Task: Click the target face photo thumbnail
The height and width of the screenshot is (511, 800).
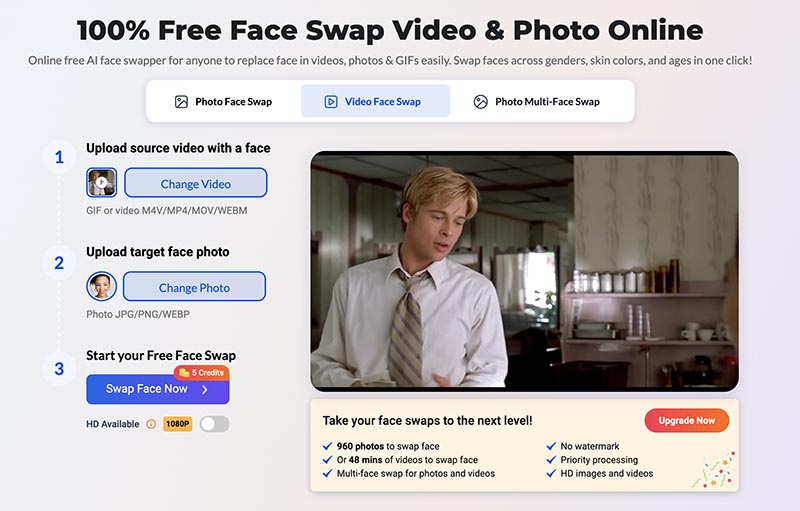Action: point(102,286)
